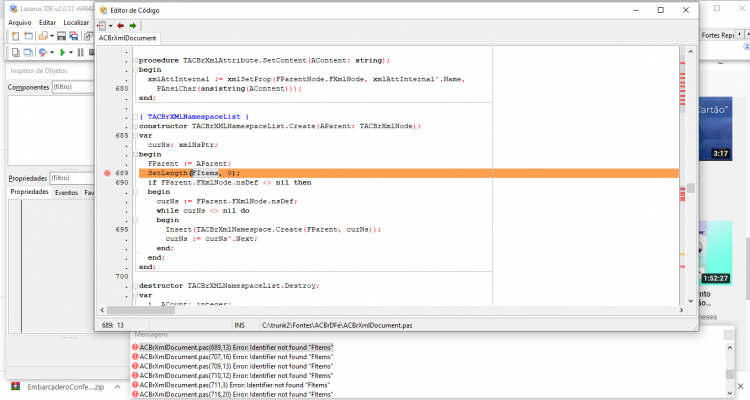The width and height of the screenshot is (750, 400).
Task: Click the cursor position 689: 13 in the status bar
Action: (x=113, y=325)
